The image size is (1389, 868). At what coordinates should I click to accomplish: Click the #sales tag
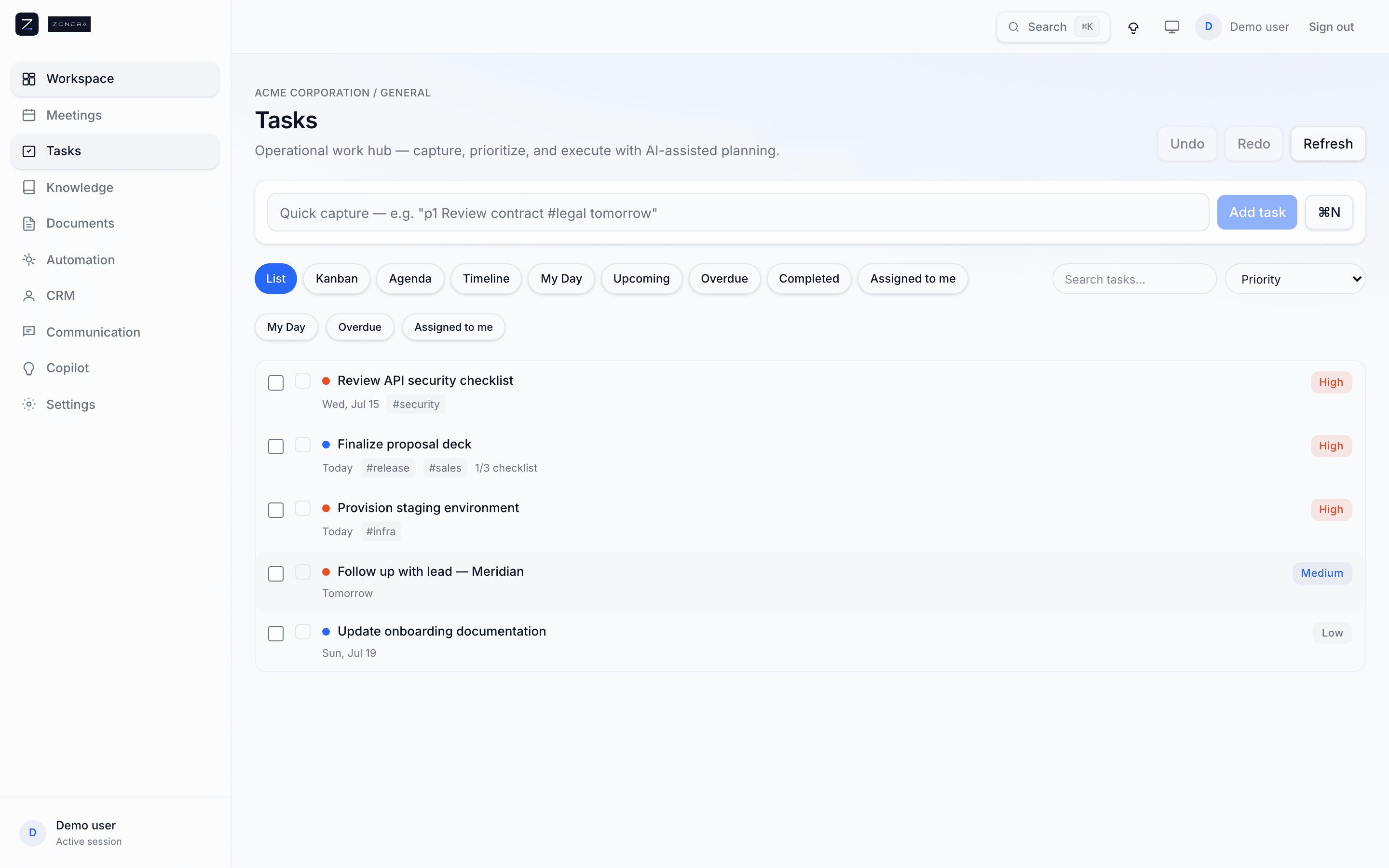pyautogui.click(x=445, y=468)
